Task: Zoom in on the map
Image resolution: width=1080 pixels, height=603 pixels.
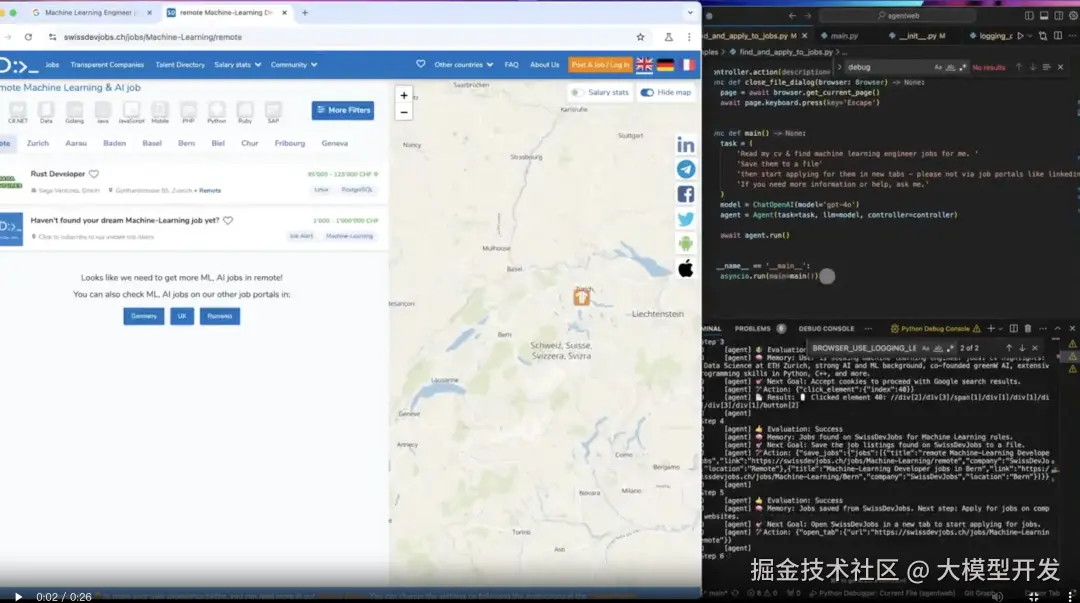Action: coord(404,96)
